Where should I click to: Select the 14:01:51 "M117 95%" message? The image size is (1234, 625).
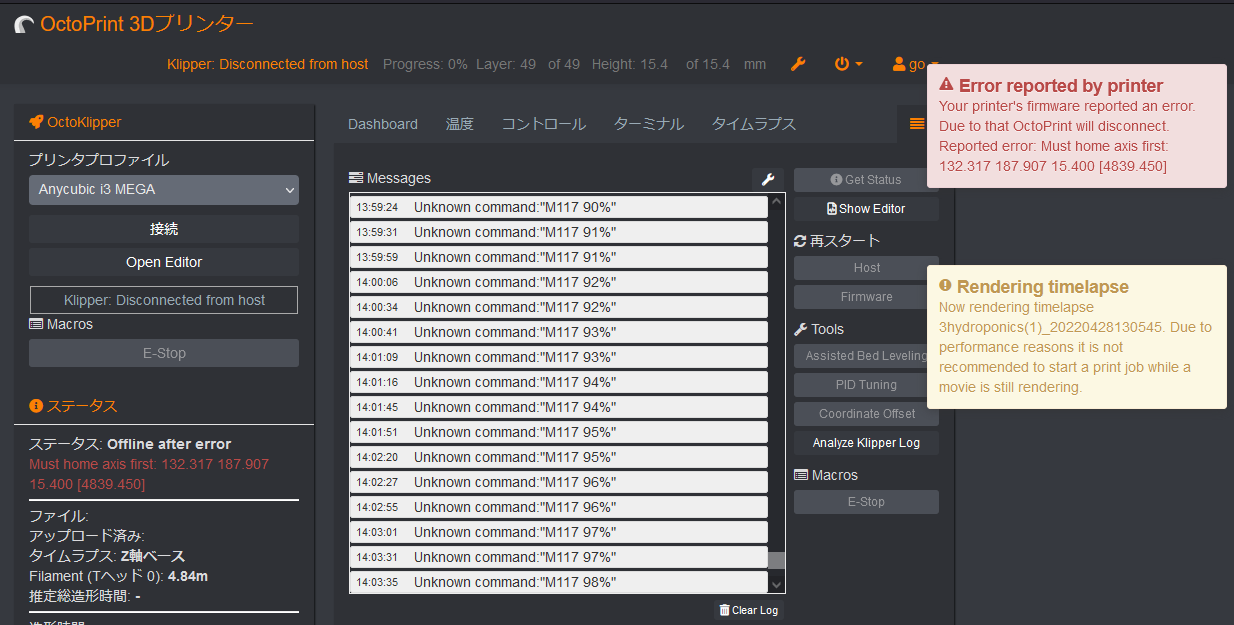[x=558, y=432]
